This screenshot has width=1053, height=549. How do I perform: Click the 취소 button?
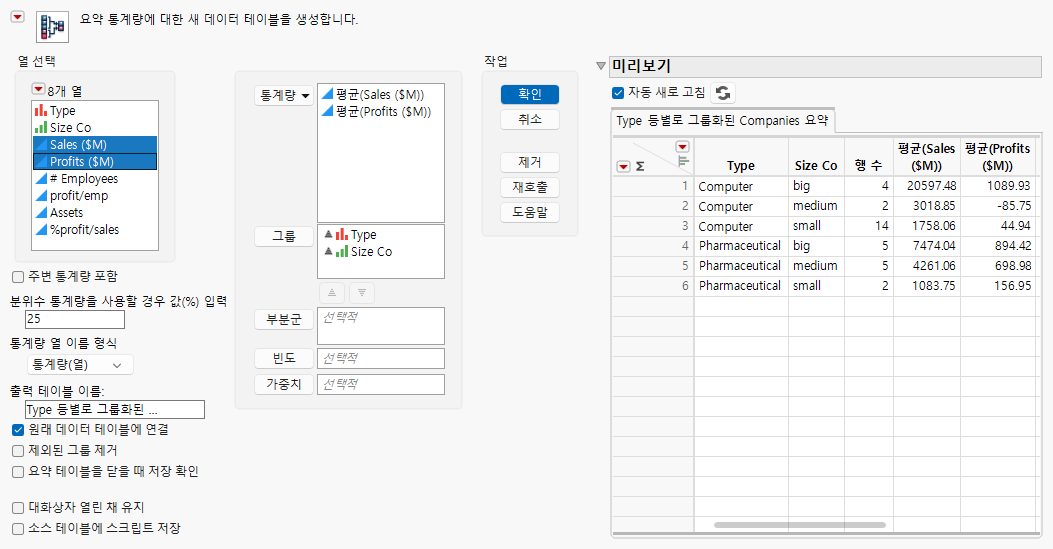[530, 119]
